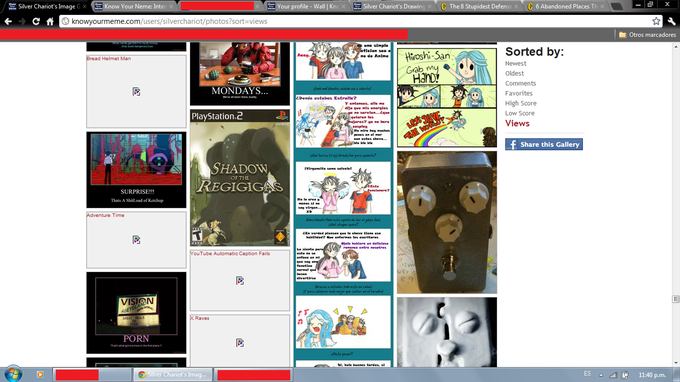
Task: Click Share this Gallery Facebook button
Action: 544,144
